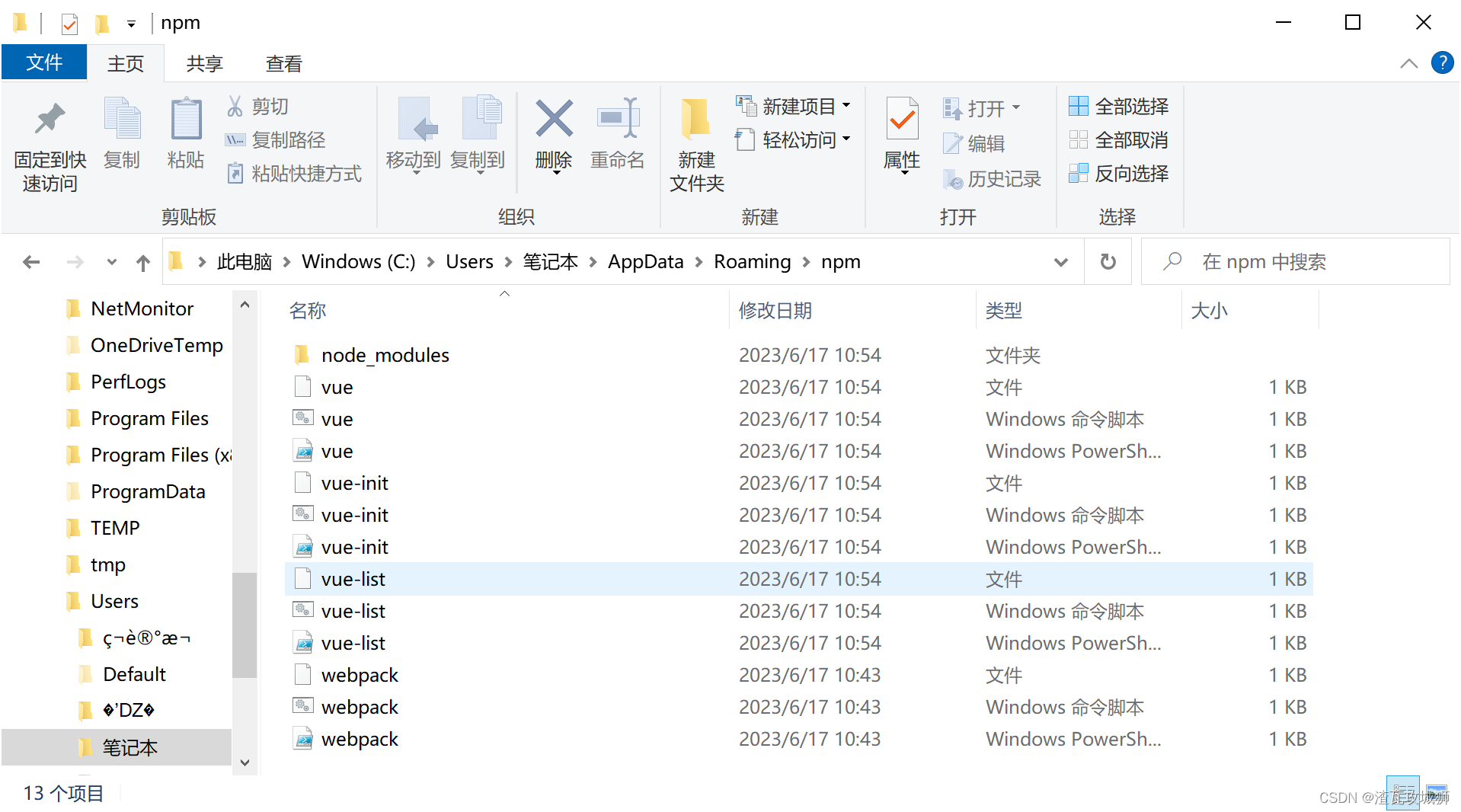
Task: Expand the Easy access (轻松访问) dropdown
Action: (846, 139)
